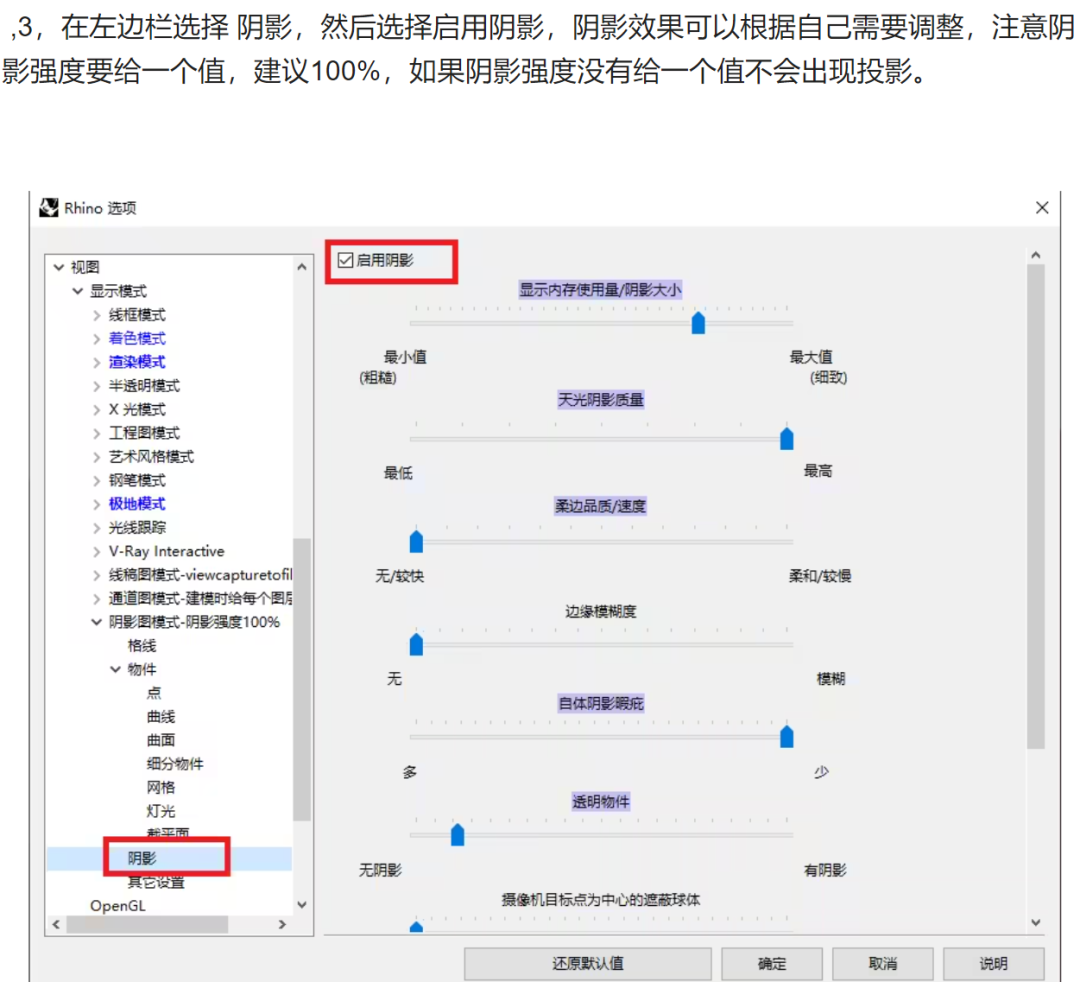Expand the 线框模式 node
This screenshot has width=1080, height=982.
pyautogui.click(x=96, y=315)
